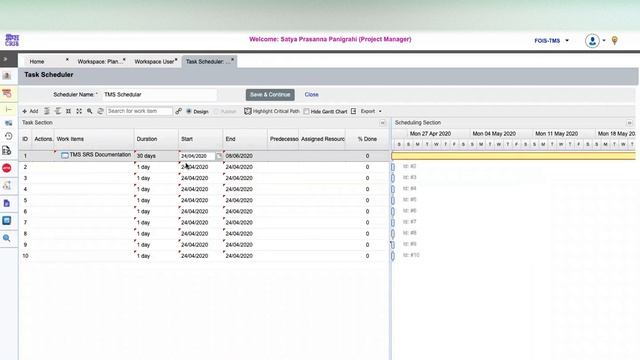Select the greyed radio button next to Design
Screen dimensions: 640x360
(216, 111)
